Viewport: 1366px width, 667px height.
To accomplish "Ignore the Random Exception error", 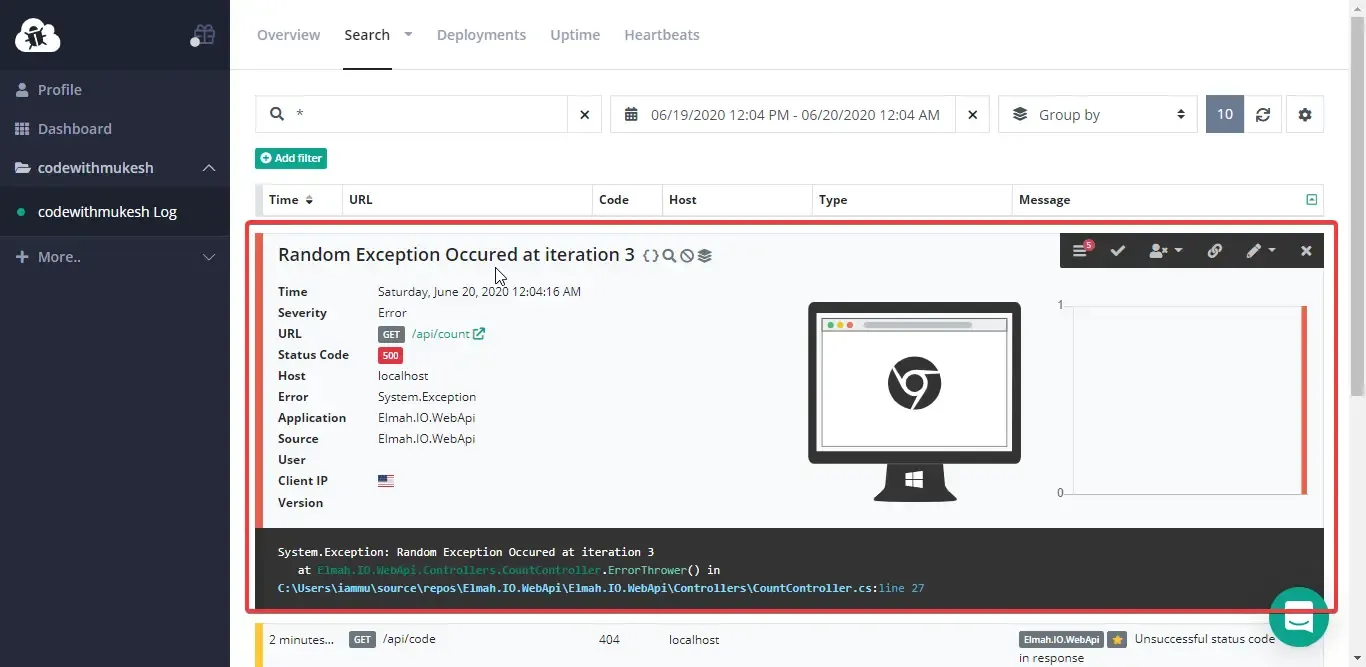I will click(x=686, y=255).
